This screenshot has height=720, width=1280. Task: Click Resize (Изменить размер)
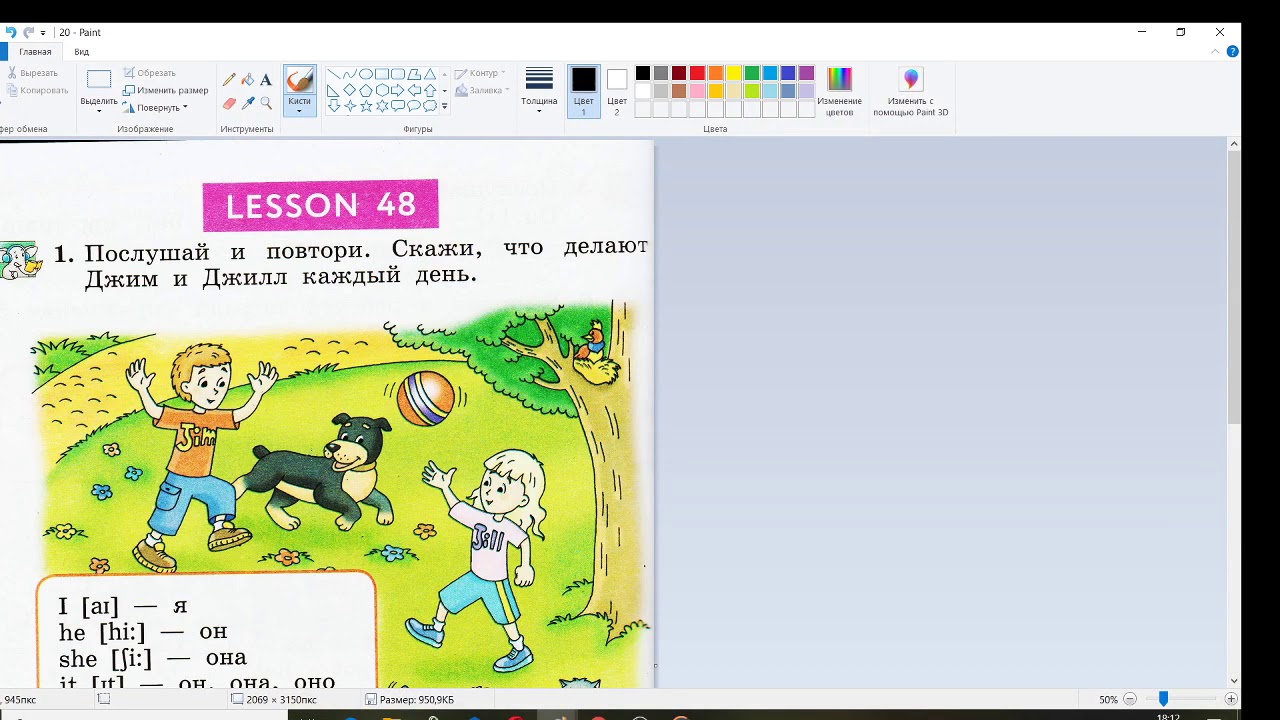click(x=165, y=90)
